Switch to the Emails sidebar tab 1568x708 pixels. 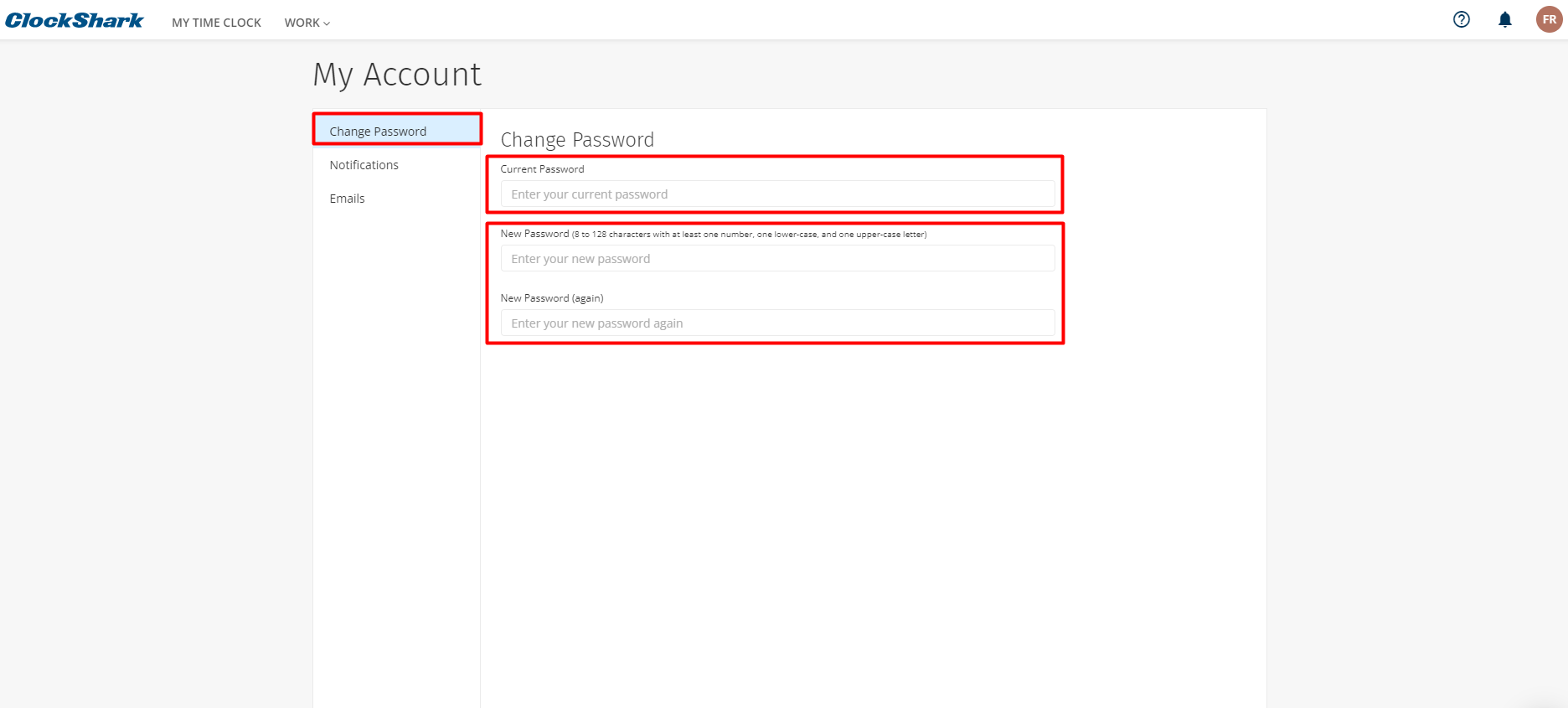(397, 199)
